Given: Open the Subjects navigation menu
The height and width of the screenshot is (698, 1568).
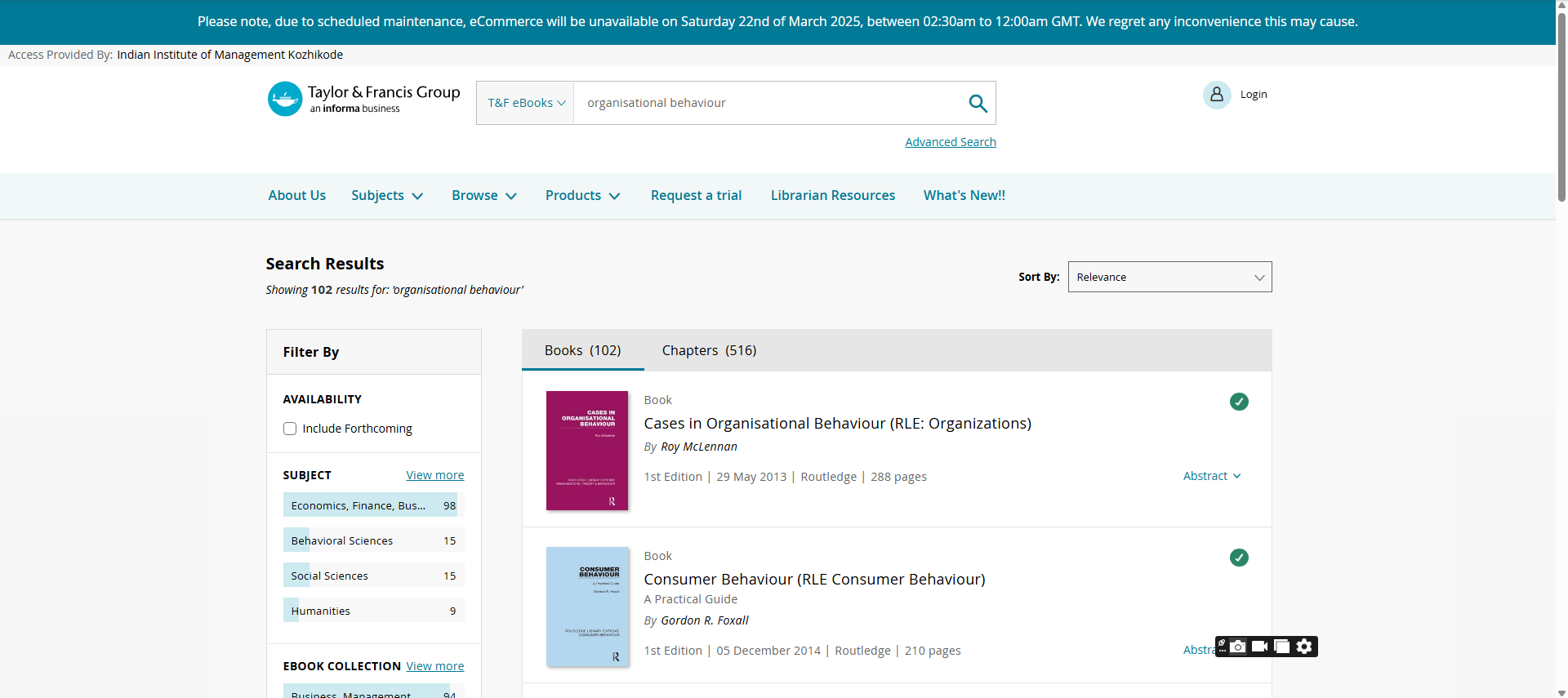Looking at the screenshot, I should pyautogui.click(x=387, y=195).
